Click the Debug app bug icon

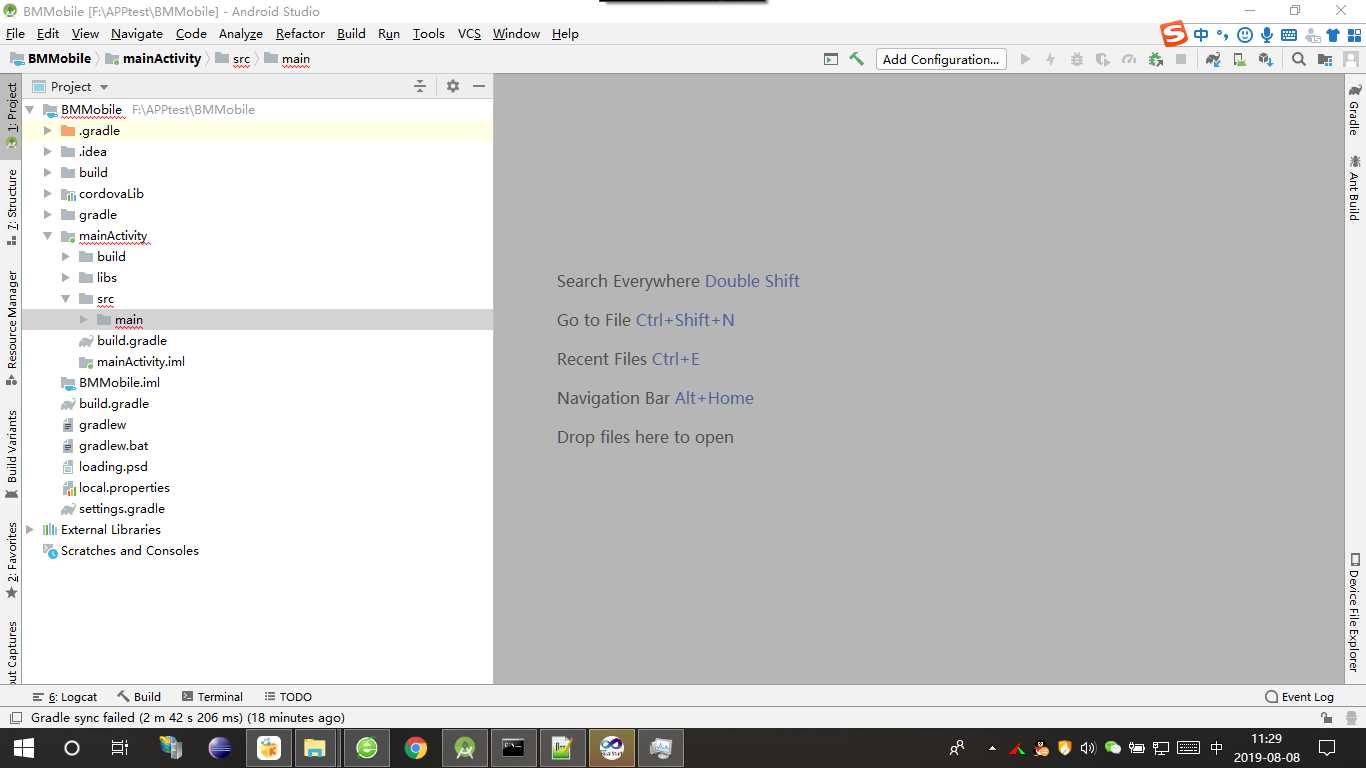(1077, 59)
